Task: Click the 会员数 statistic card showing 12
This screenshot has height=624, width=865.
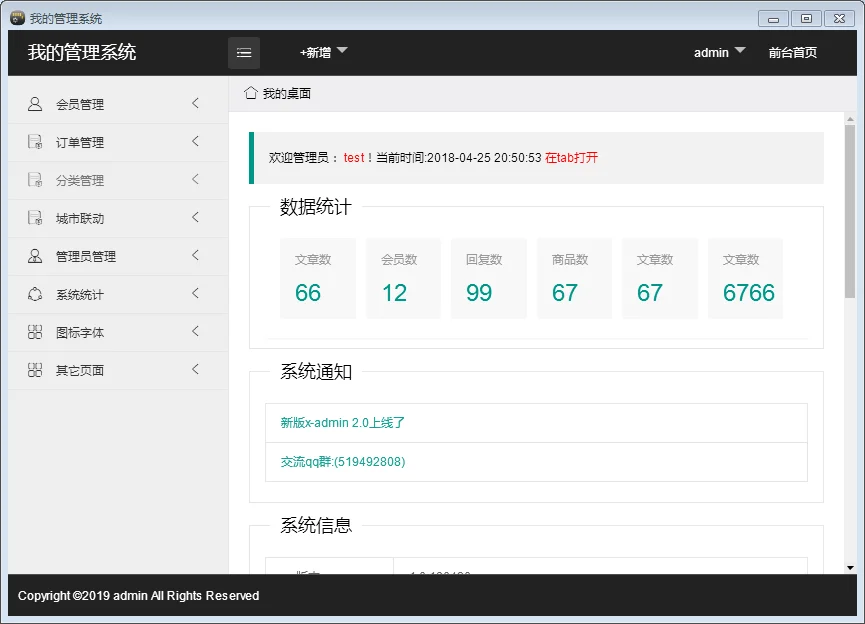Action: [x=403, y=279]
